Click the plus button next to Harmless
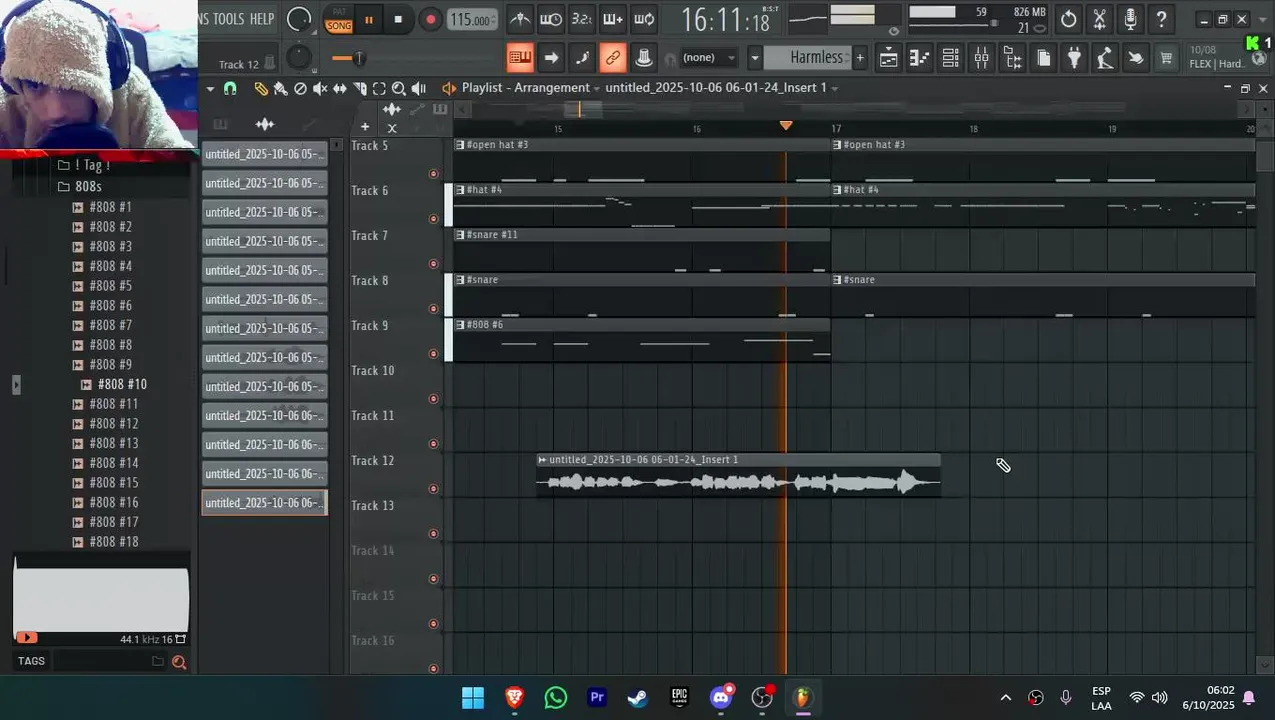 click(859, 58)
